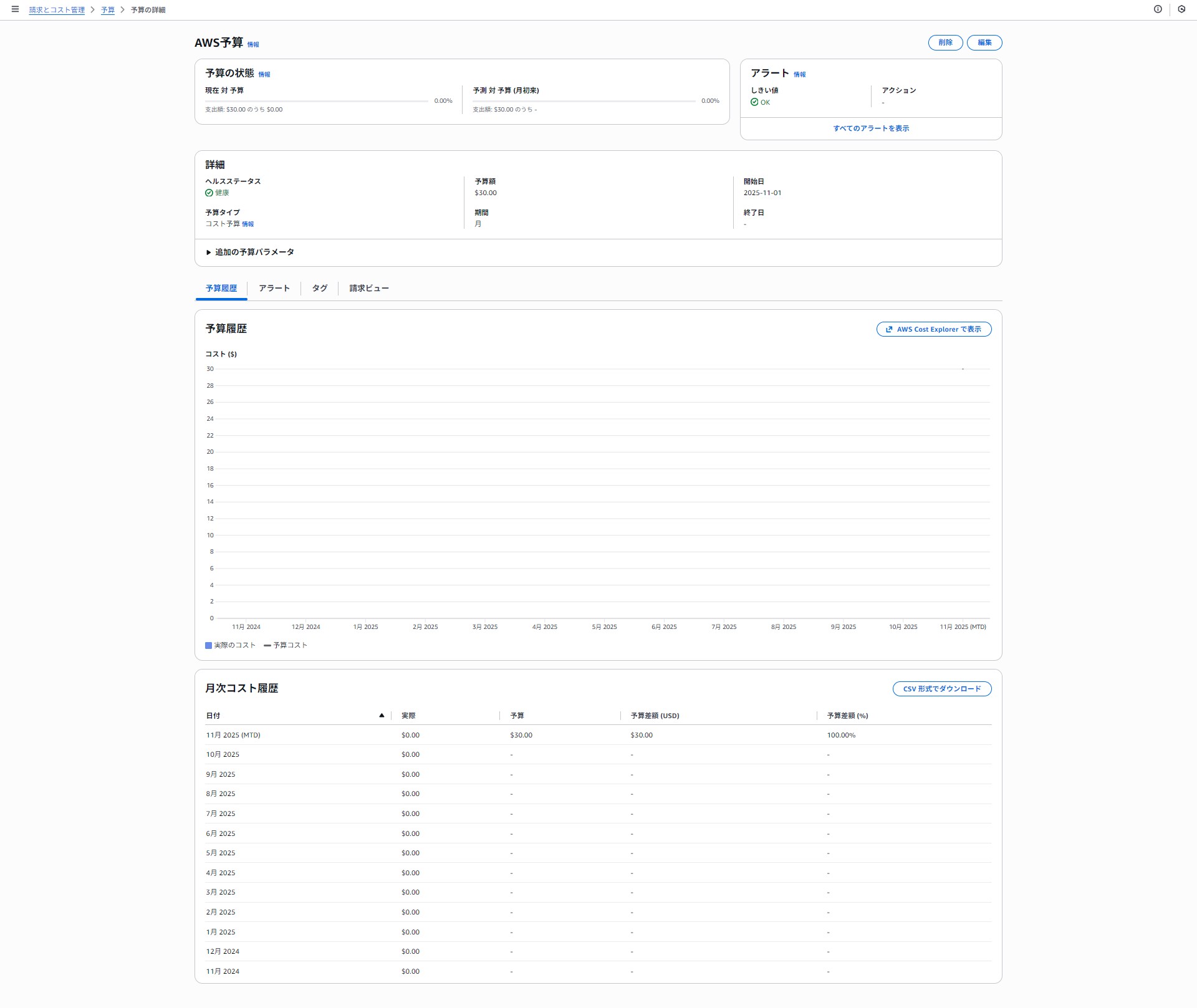
Task: Open the 請求ビュー tab
Action: point(368,288)
